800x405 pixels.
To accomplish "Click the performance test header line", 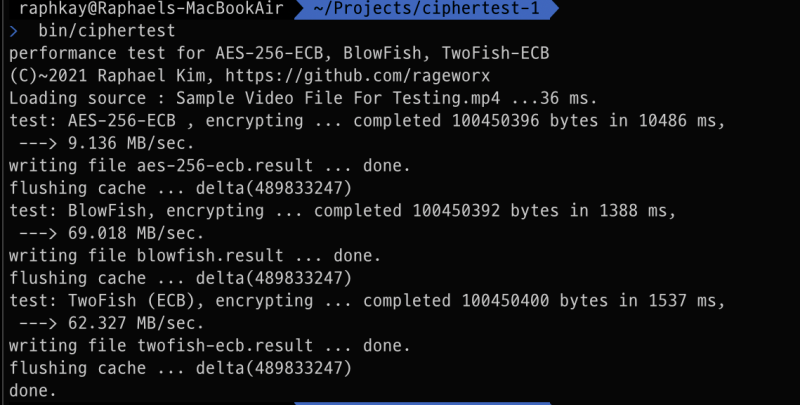I will (x=279, y=53).
